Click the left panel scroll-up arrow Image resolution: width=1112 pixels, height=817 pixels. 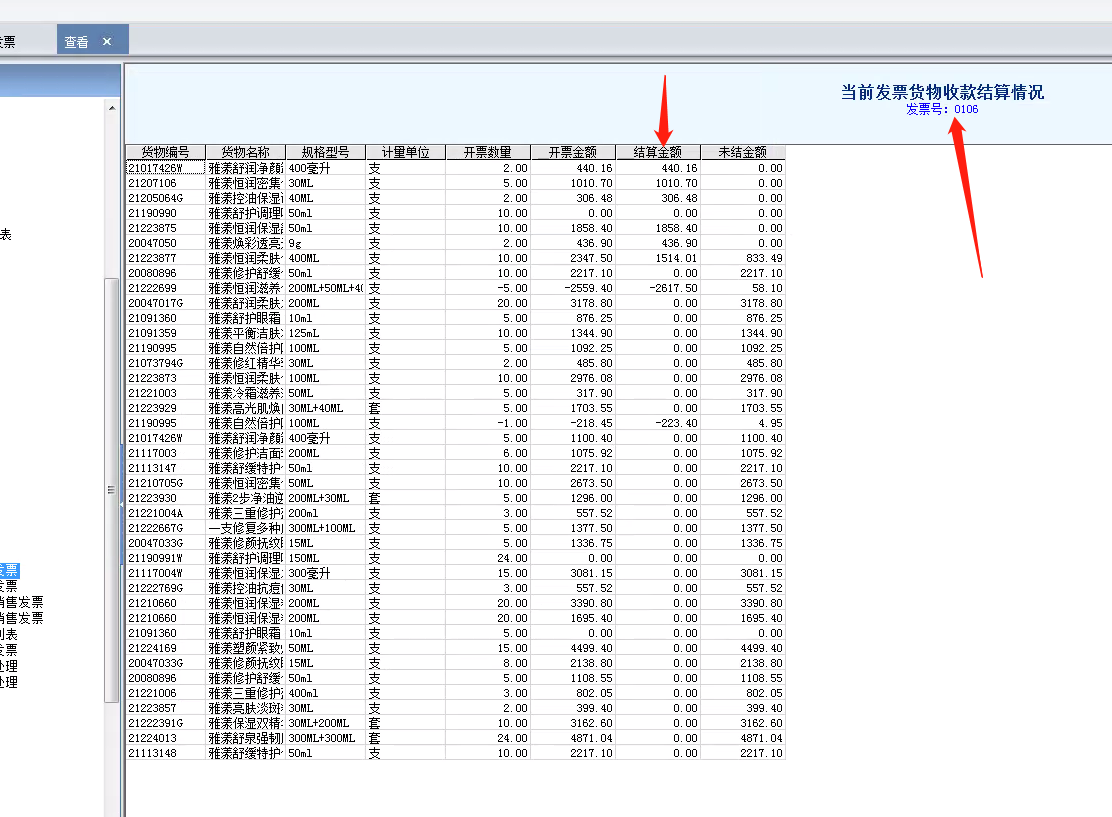pos(112,108)
